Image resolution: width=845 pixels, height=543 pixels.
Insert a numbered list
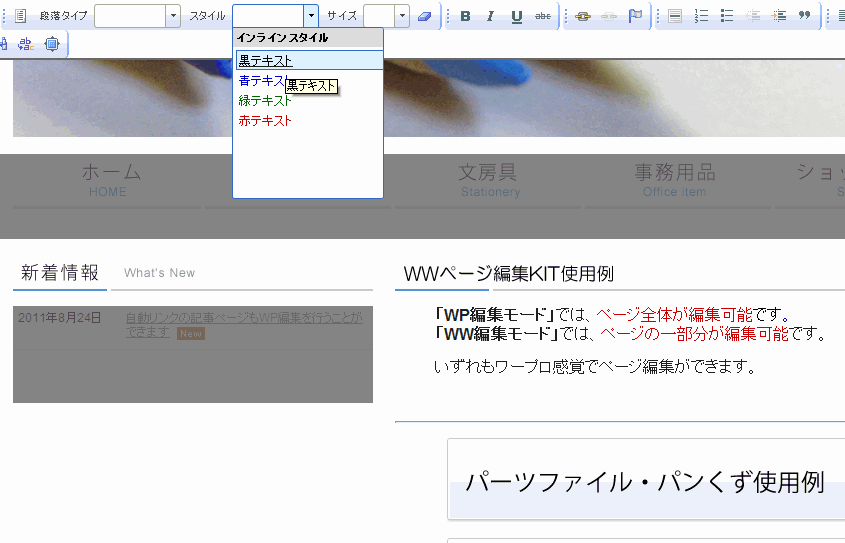(x=701, y=16)
